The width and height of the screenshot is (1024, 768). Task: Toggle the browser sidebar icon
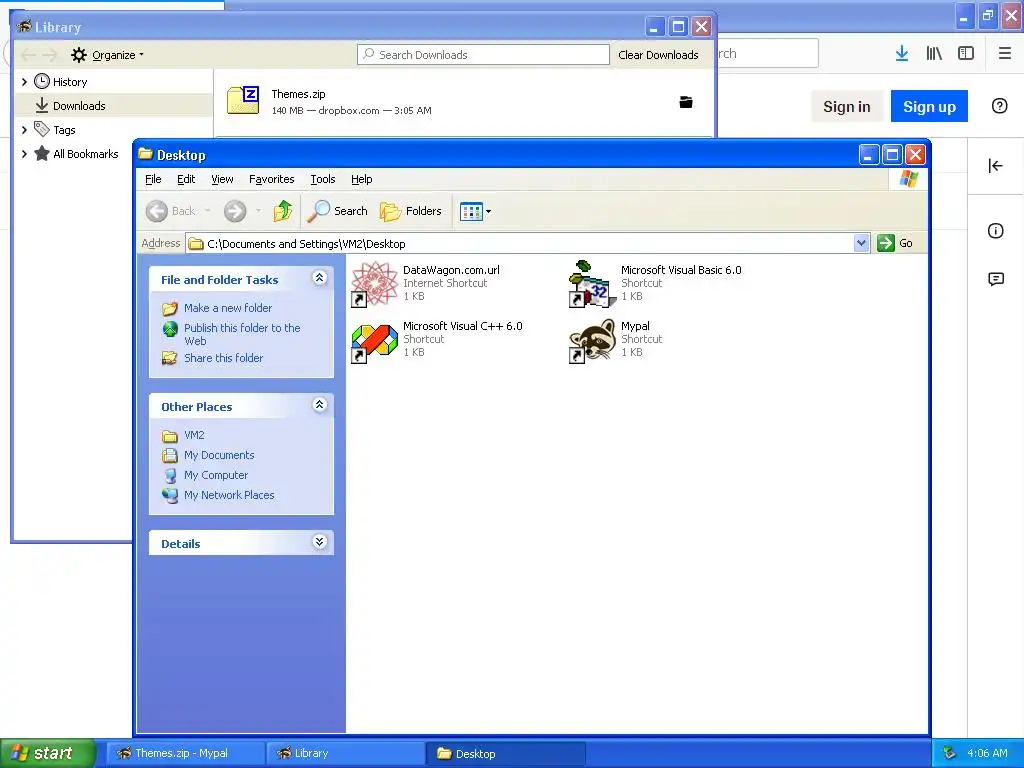[966, 54]
